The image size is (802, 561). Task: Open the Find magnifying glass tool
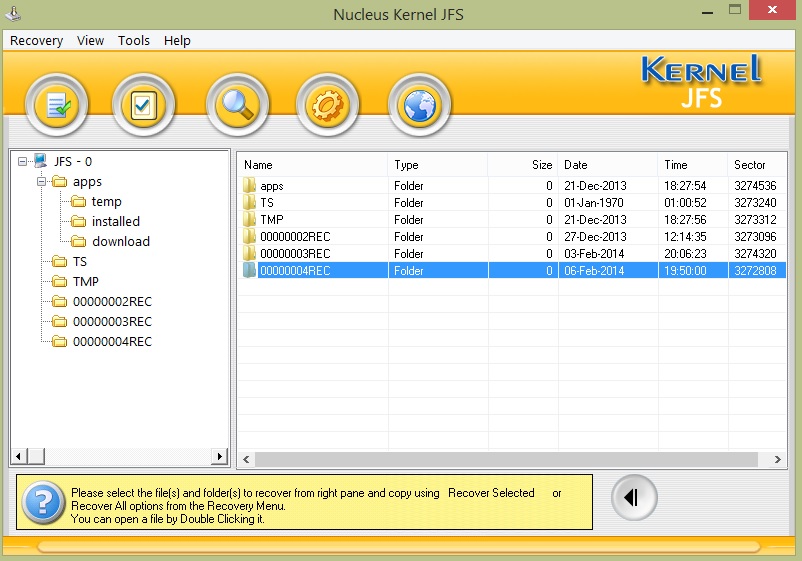[x=237, y=105]
